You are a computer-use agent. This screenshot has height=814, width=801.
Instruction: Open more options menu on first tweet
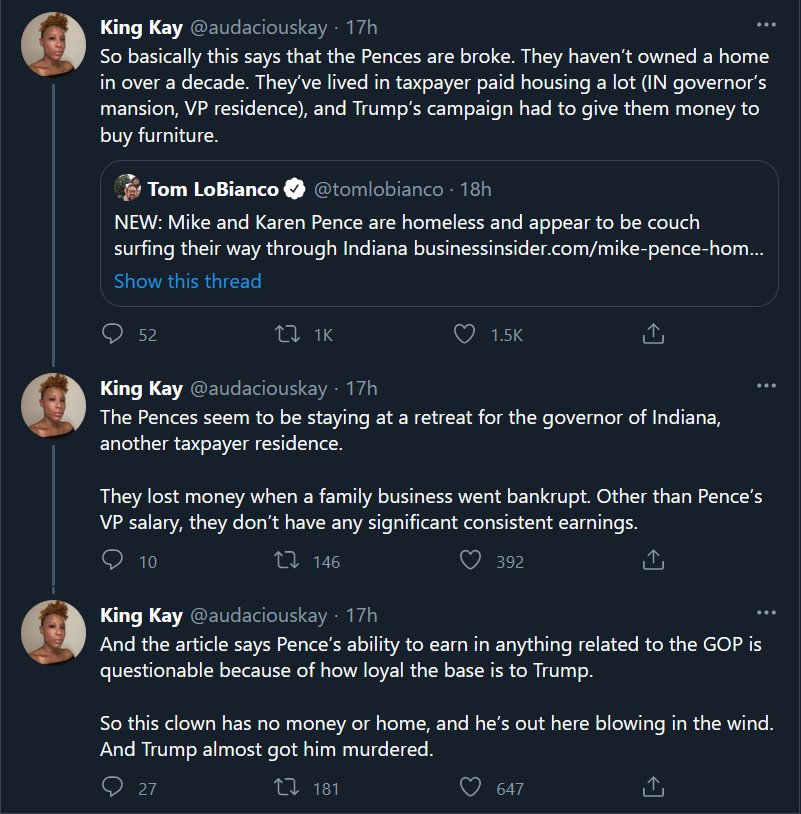(x=766, y=25)
